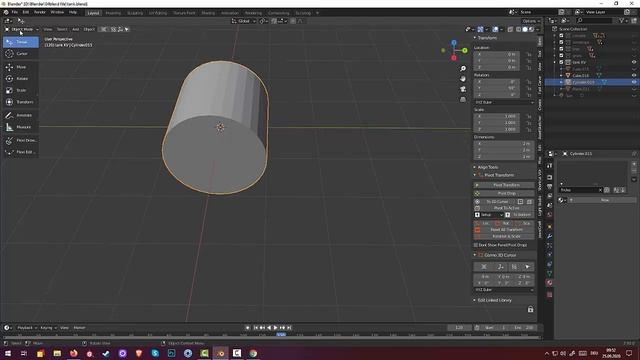The width and height of the screenshot is (640, 360).
Task: Activate the Move tool
Action: (x=21, y=67)
